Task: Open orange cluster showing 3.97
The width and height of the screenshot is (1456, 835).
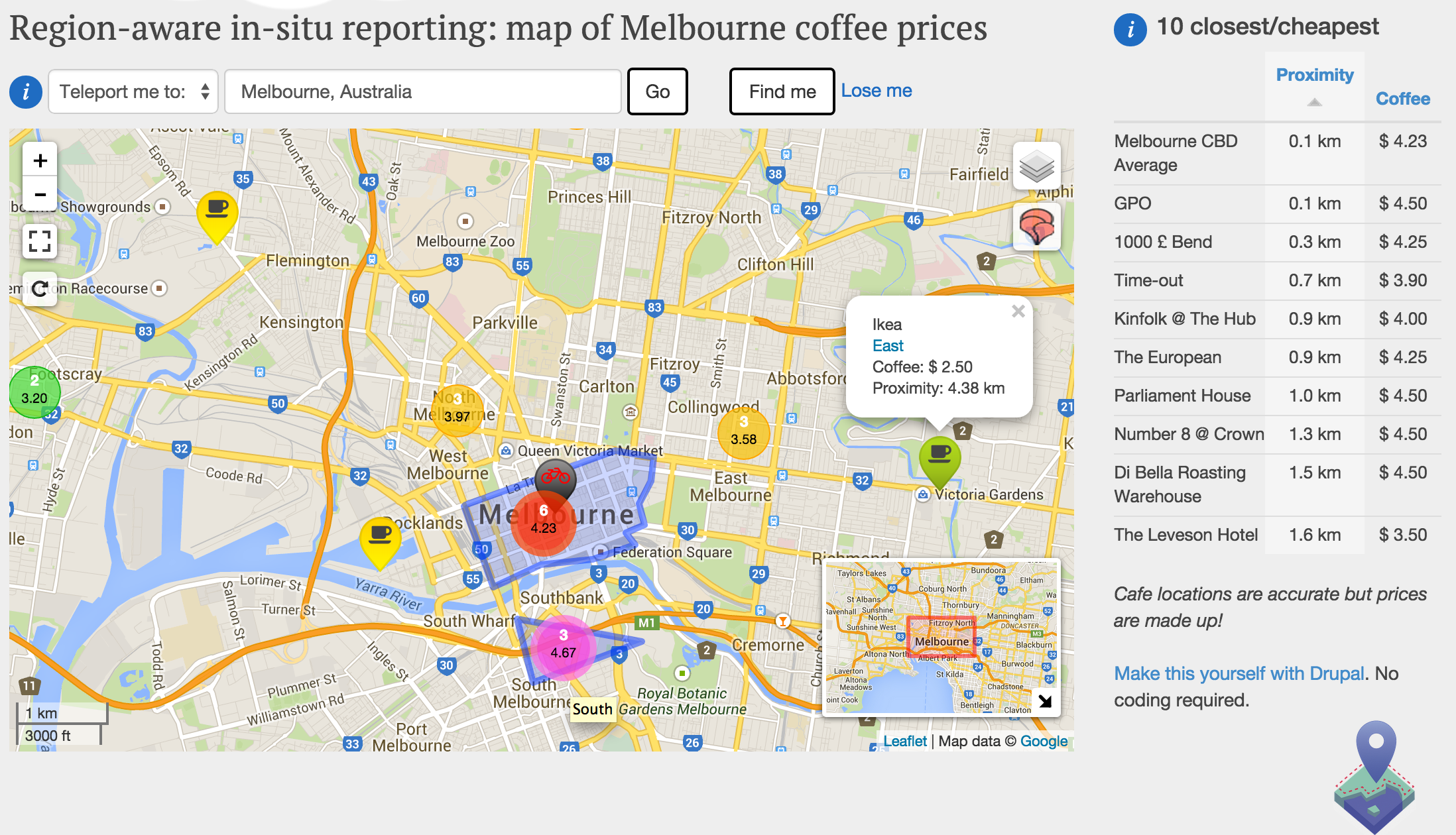Action: click(x=457, y=411)
